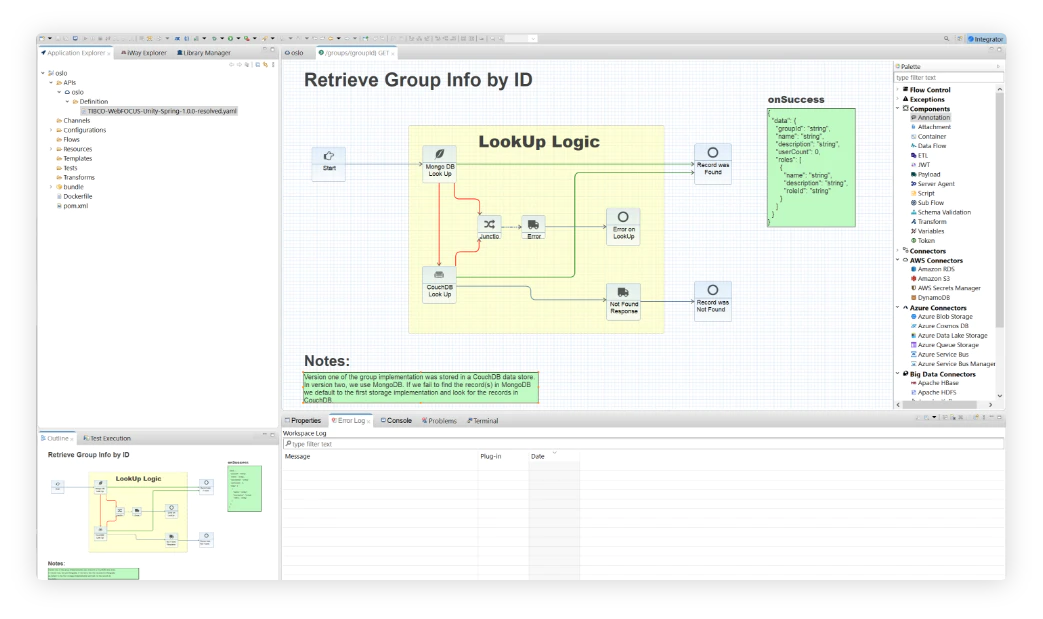Screen dimensions: 1043x619
Task: Open the Properties tab
Action: pyautogui.click(x=303, y=421)
